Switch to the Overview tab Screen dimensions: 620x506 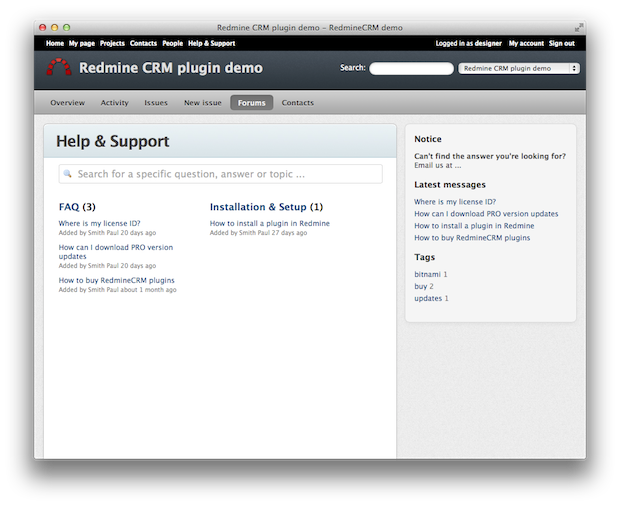pos(67,103)
